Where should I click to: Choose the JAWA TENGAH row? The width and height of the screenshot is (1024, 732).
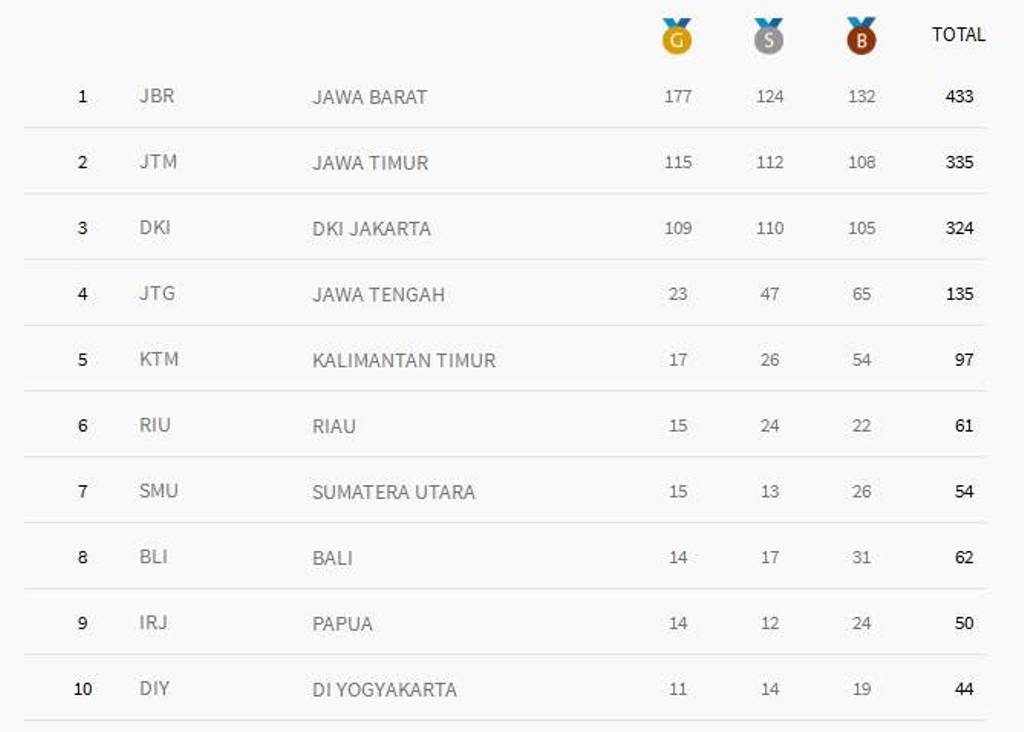pyautogui.click(x=505, y=294)
